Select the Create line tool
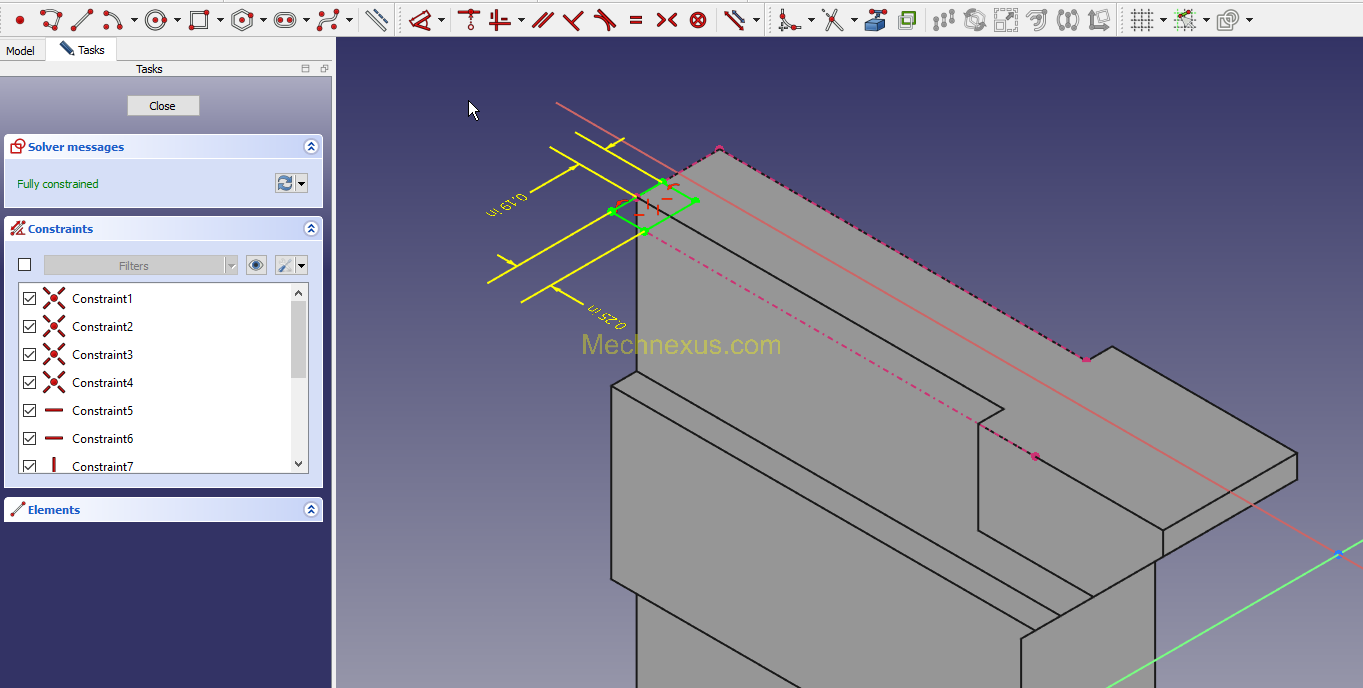The image size is (1363, 688). tap(82, 19)
